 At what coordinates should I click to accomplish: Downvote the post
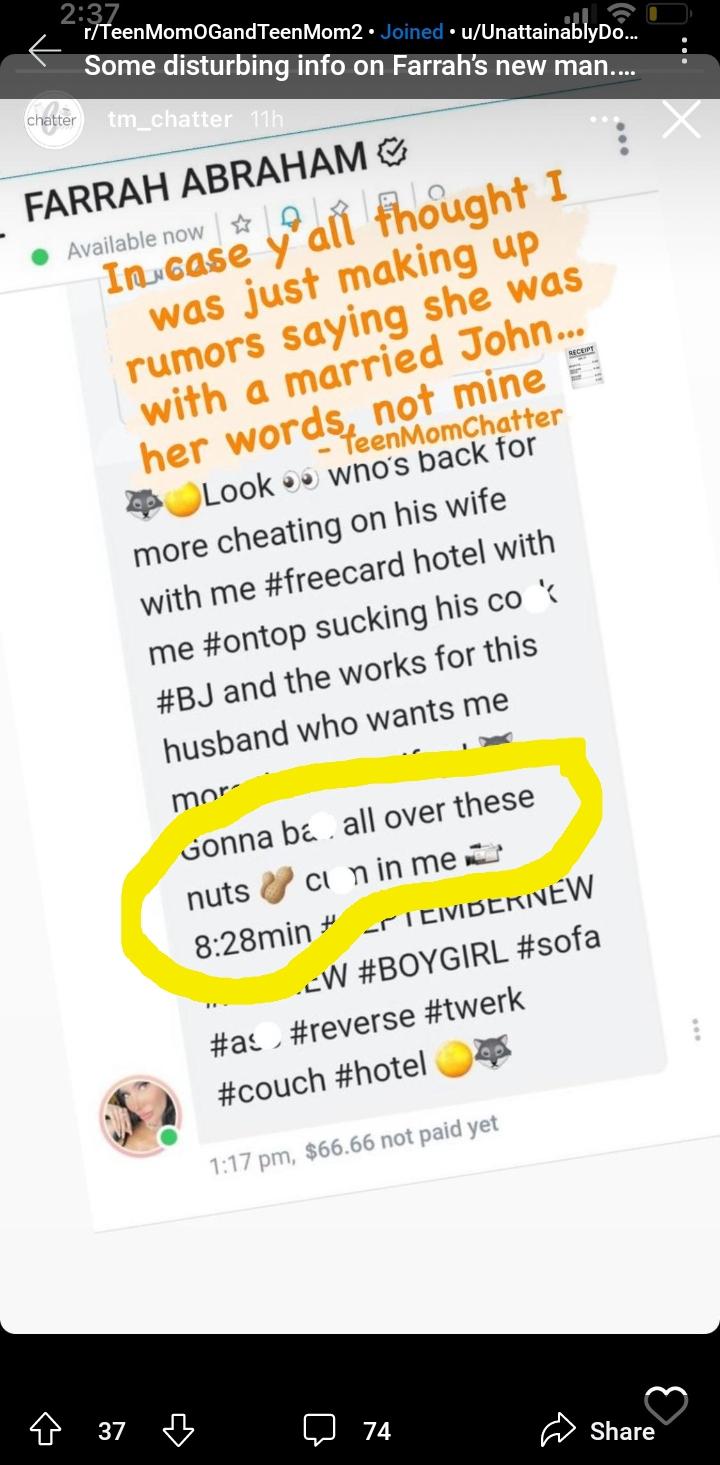178,1430
